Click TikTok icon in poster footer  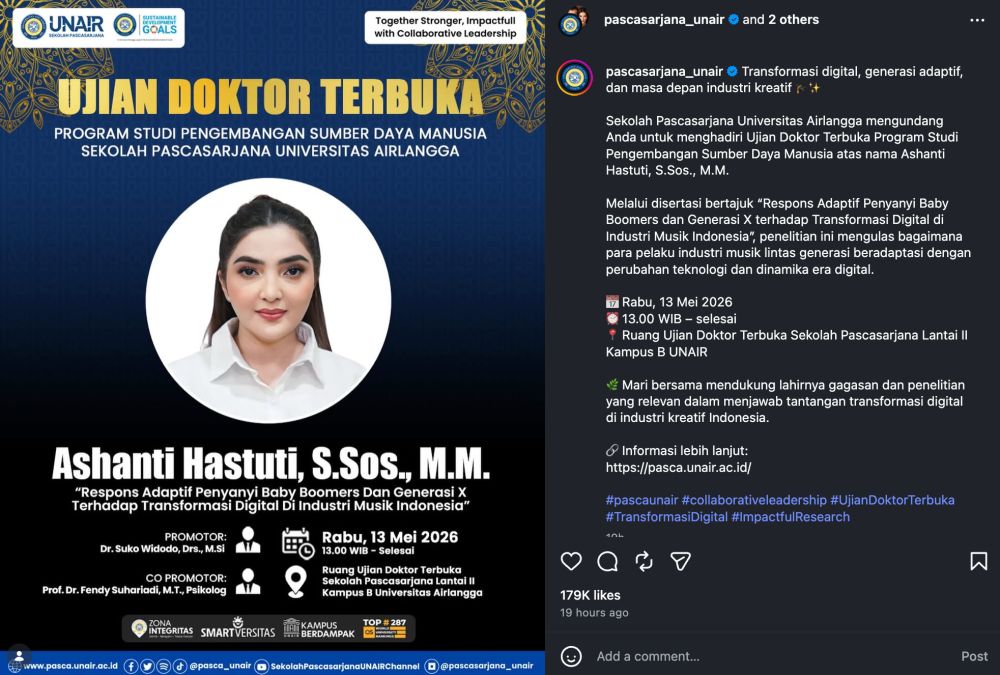point(180,666)
